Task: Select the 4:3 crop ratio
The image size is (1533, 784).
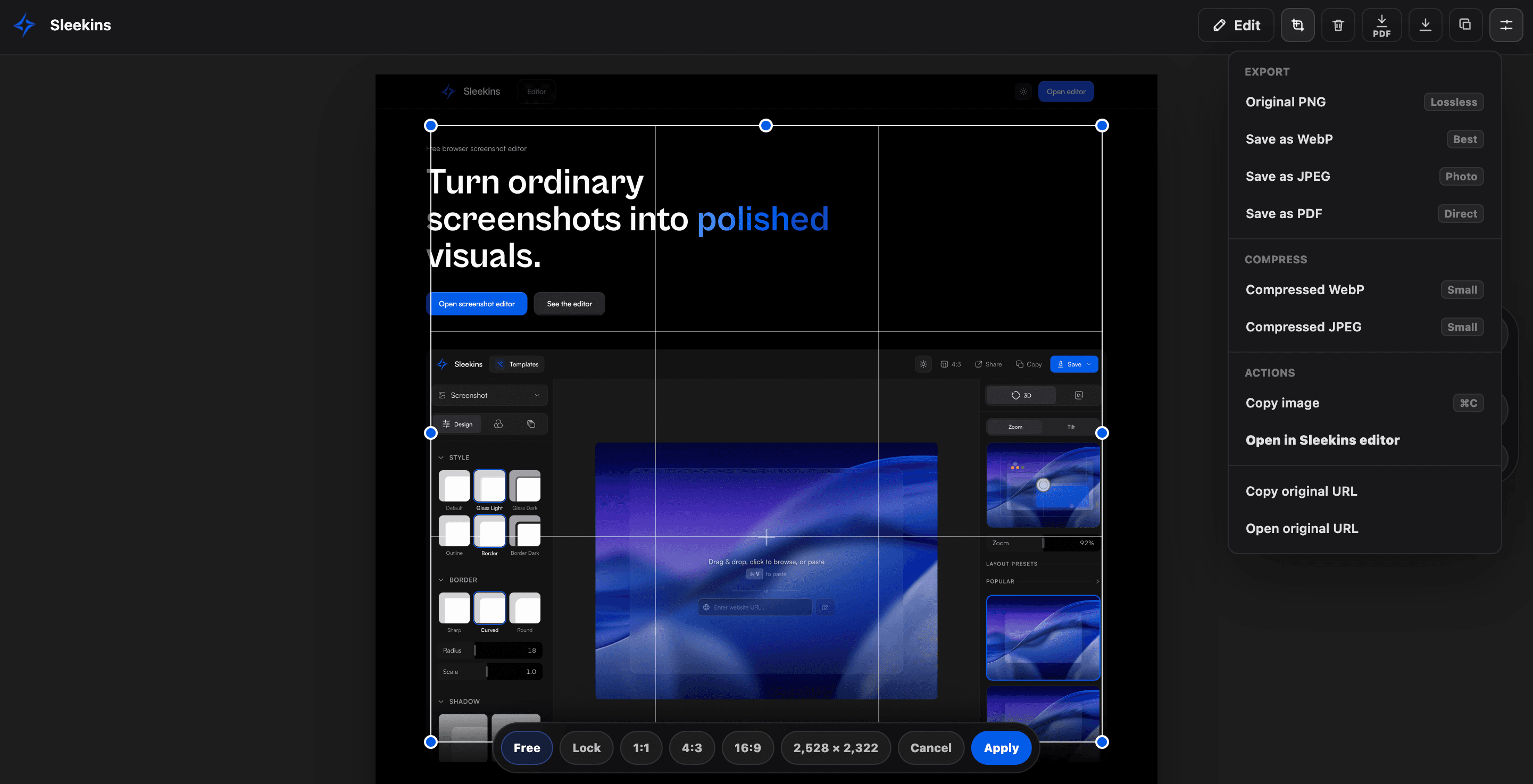Action: pyautogui.click(x=691, y=748)
